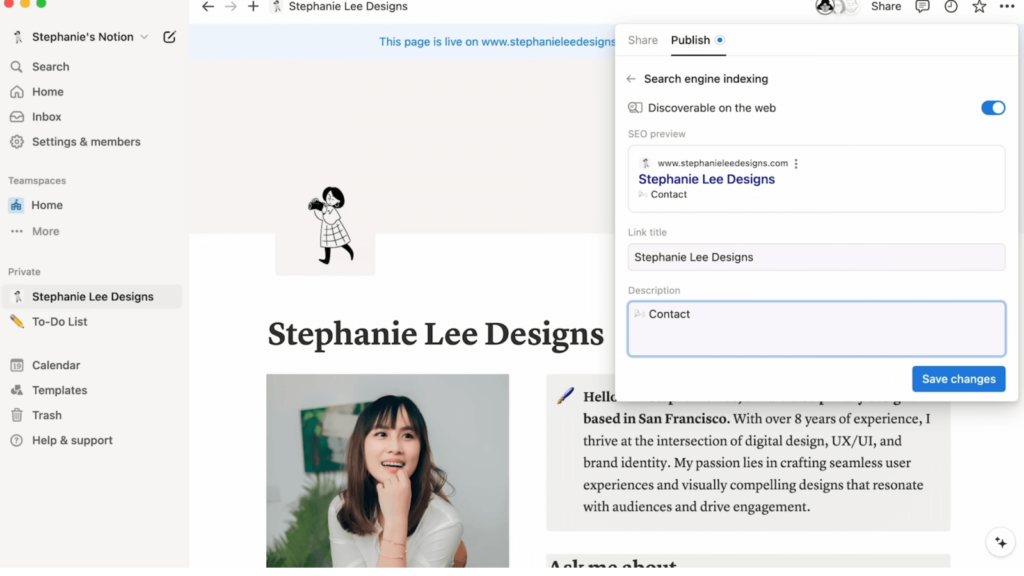Favorite the page with star icon
This screenshot has width=1024, height=576.
(x=979, y=7)
